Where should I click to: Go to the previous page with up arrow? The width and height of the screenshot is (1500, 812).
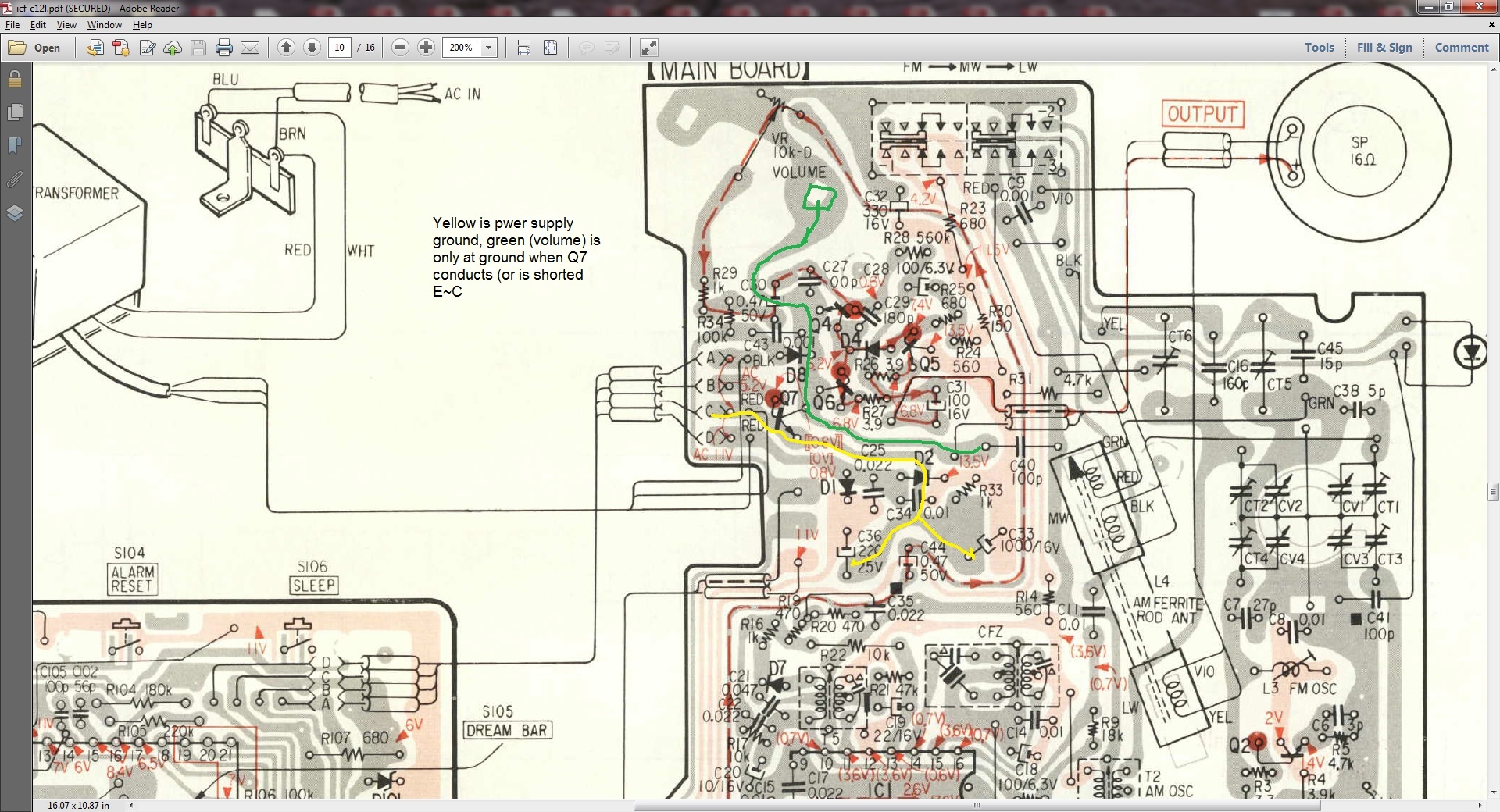(287, 48)
